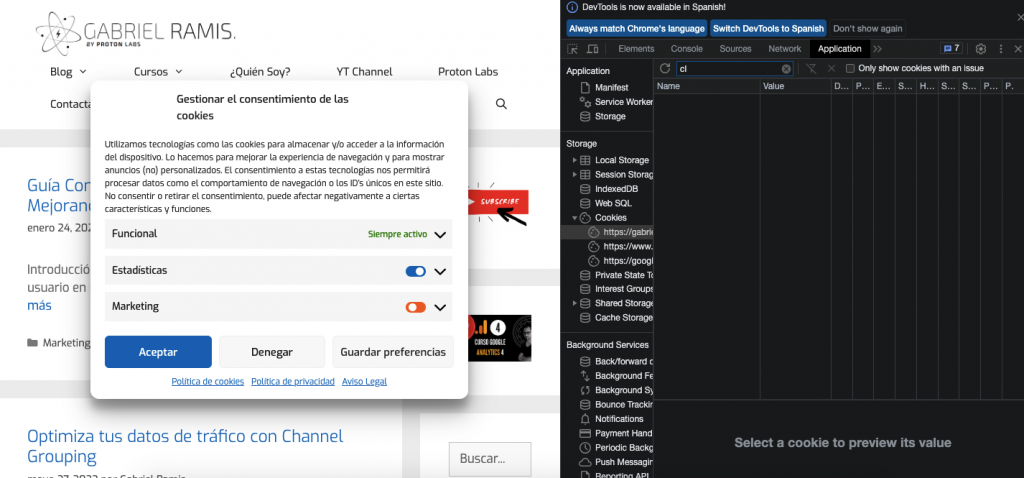Screen dimensions: 1024x478
Task: Click the Aceptar button
Action: 158,352
